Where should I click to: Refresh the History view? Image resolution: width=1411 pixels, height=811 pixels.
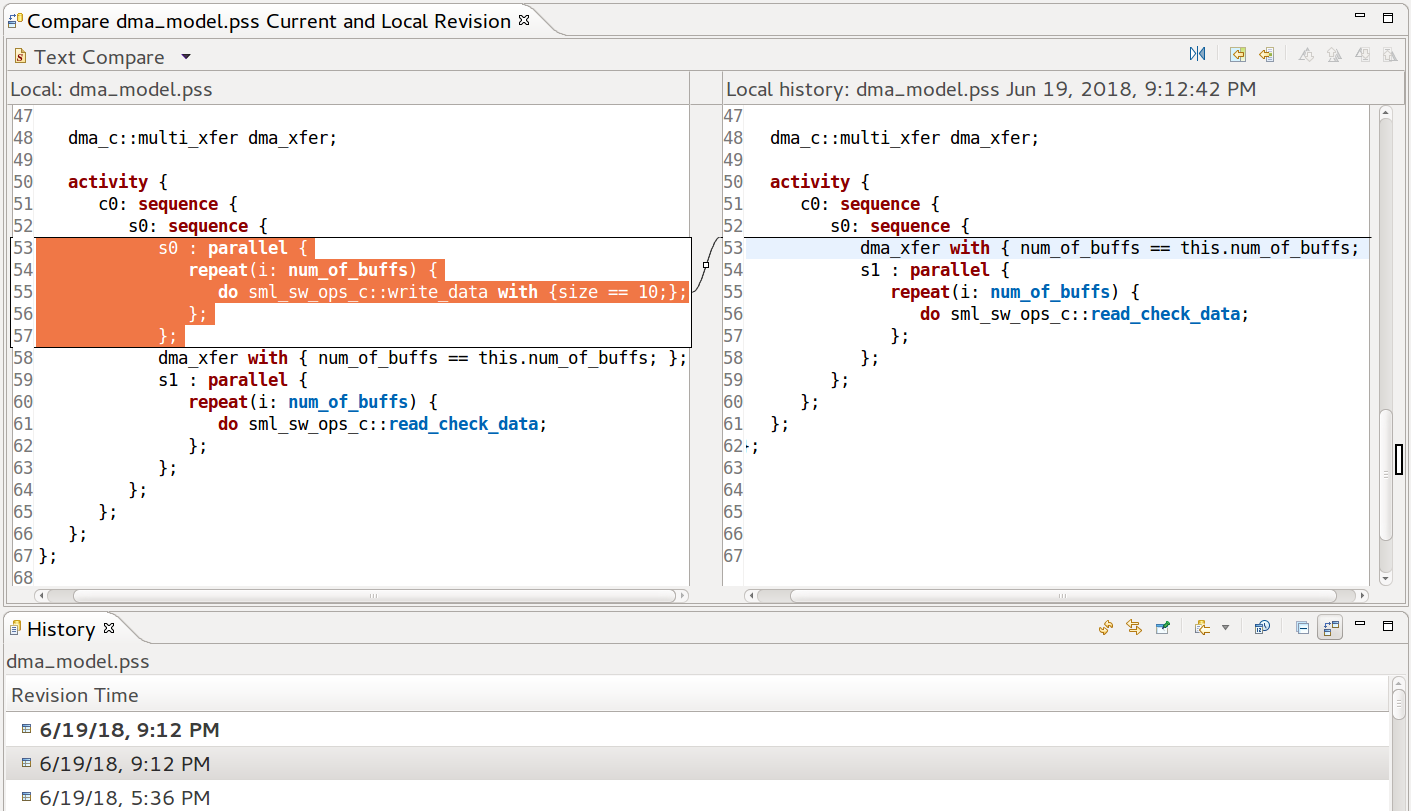pyautogui.click(x=1106, y=628)
